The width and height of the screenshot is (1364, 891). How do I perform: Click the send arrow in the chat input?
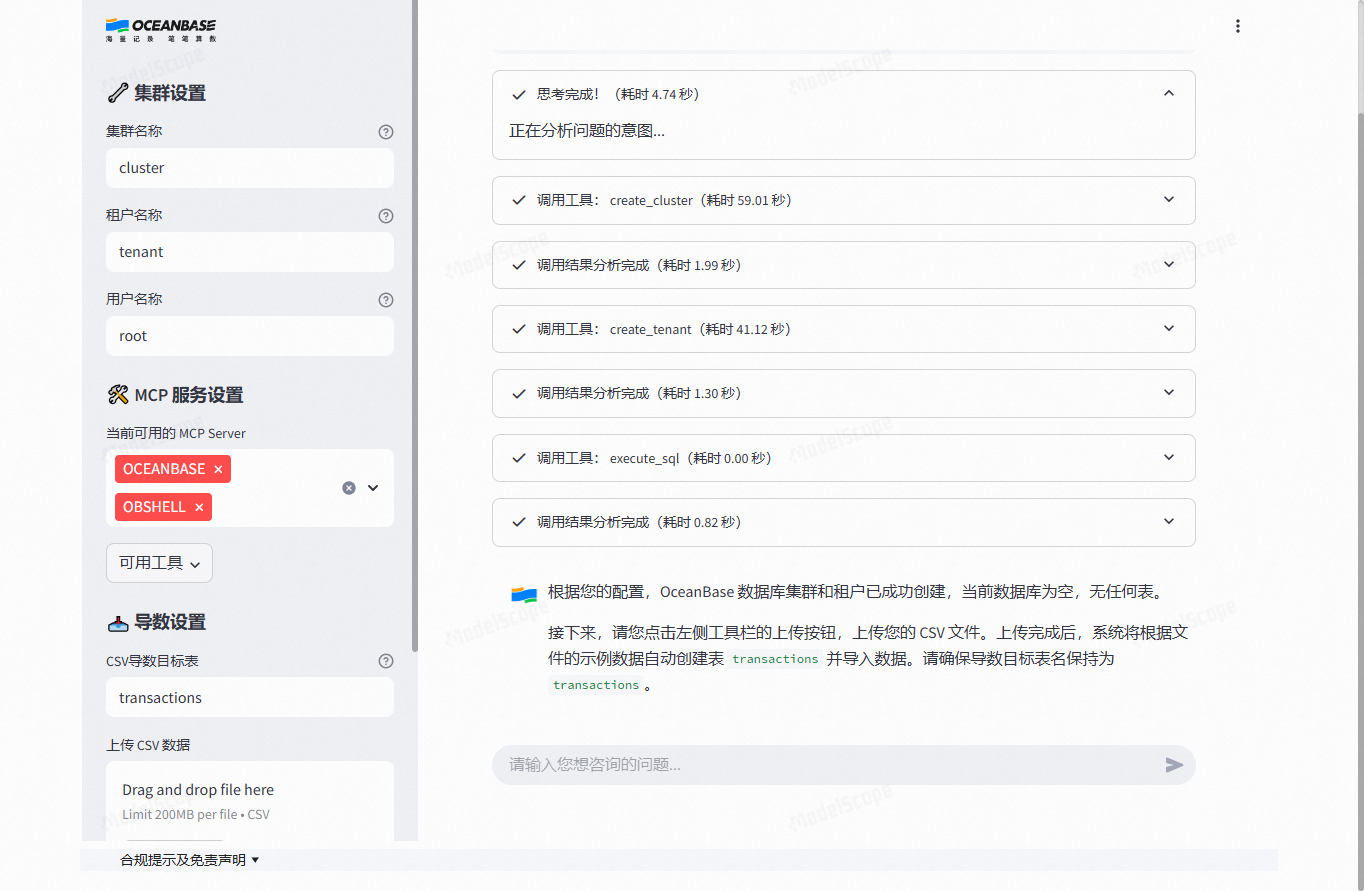tap(1174, 765)
